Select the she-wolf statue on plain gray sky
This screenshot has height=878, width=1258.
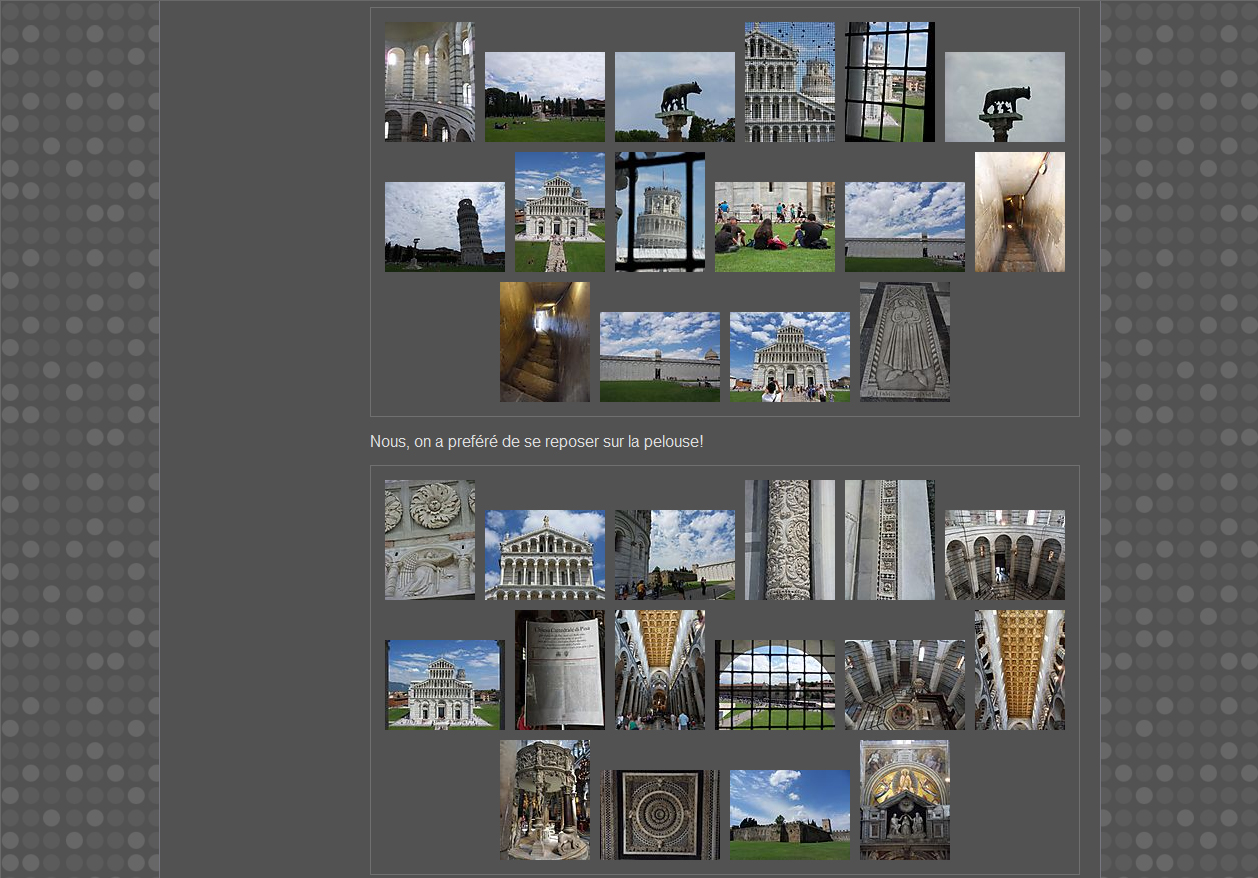1004,97
